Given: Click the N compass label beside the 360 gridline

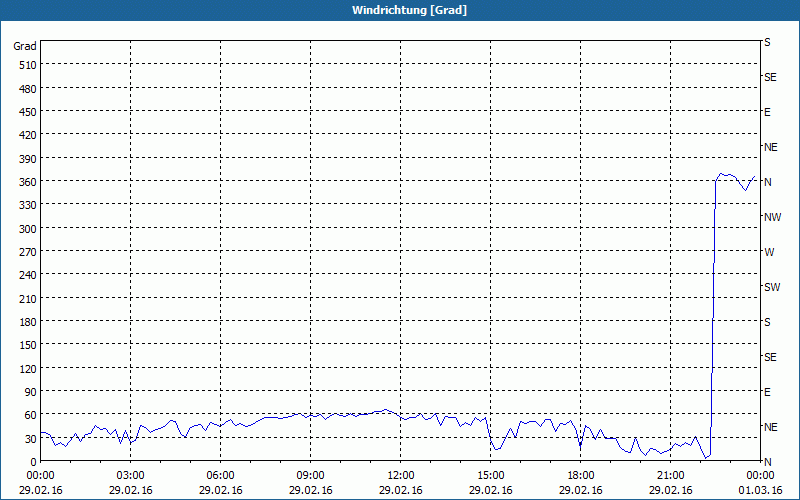Looking at the screenshot, I should pyautogui.click(x=767, y=182).
